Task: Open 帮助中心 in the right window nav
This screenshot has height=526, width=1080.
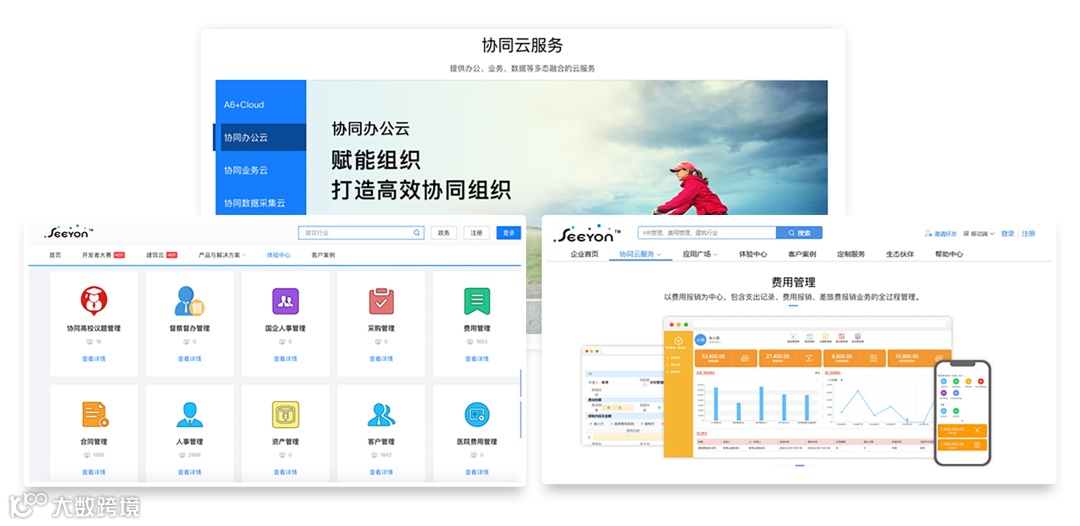Action: (948, 254)
